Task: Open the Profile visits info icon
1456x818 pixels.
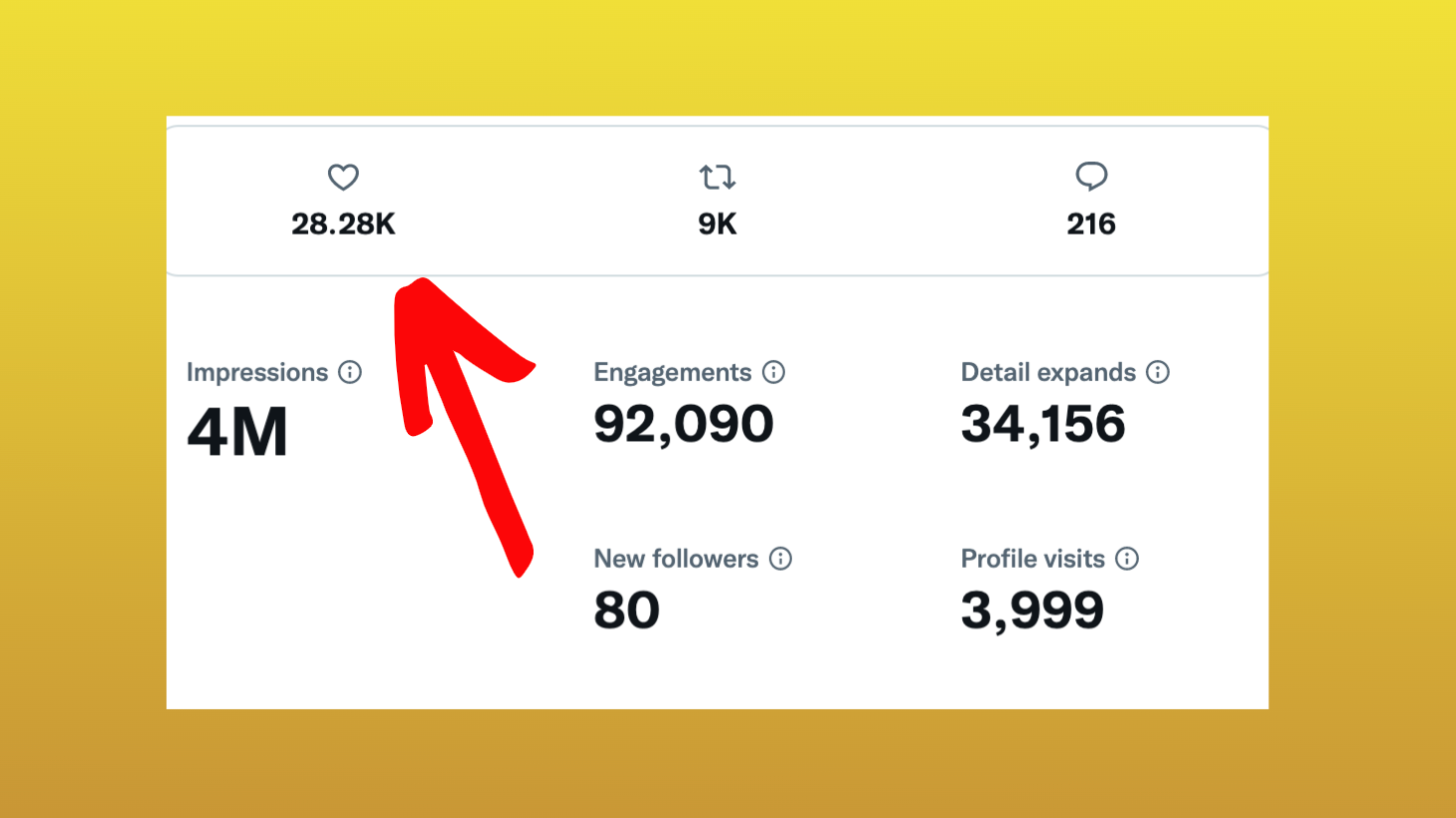Action: (1127, 559)
